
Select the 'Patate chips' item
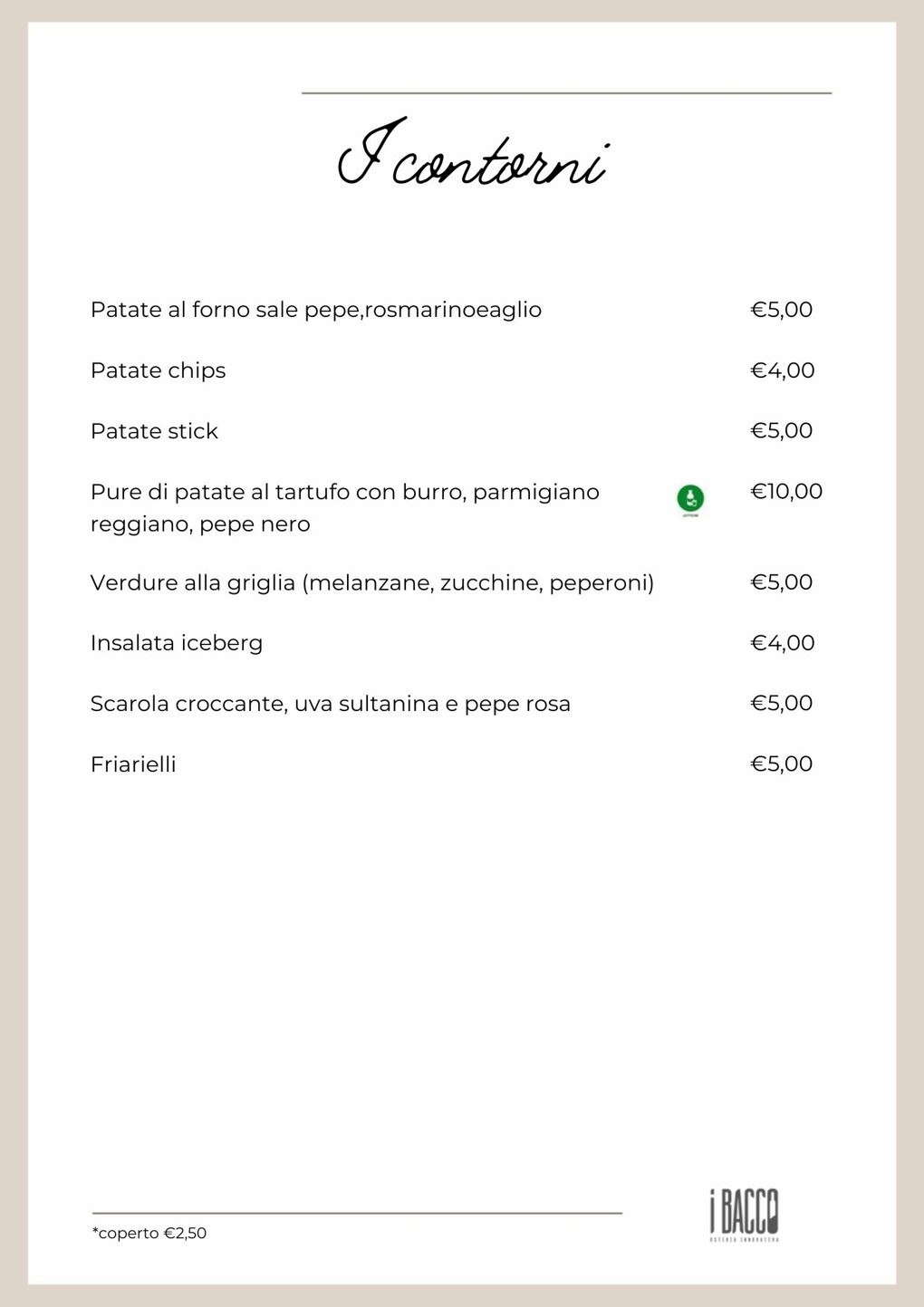(158, 370)
